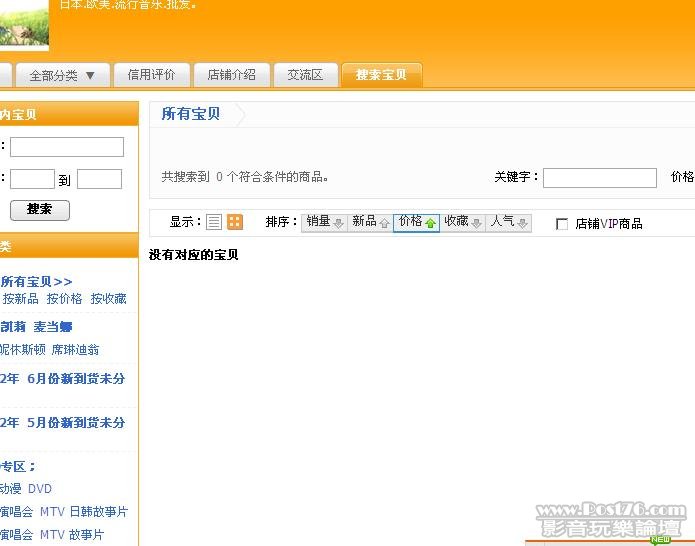Sort by 价格 with green arrow

tap(416, 222)
